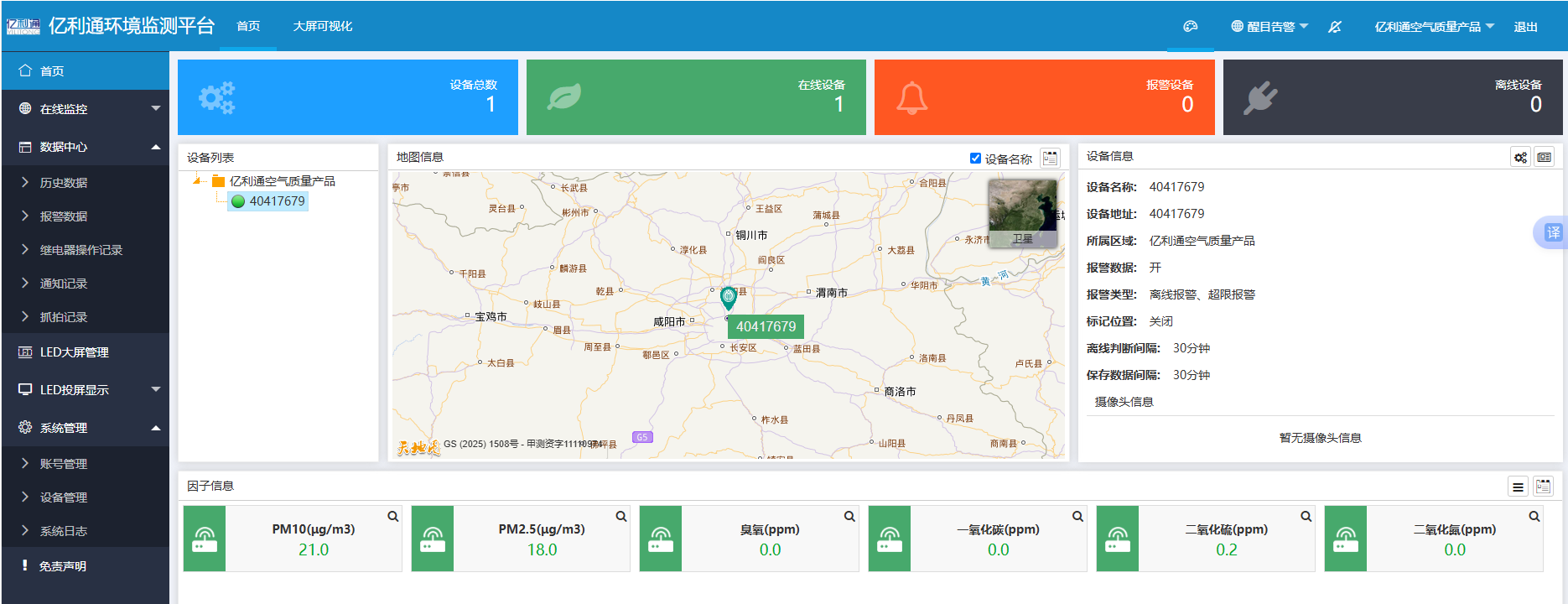
Task: Click the dashboard palette icon in header
Action: point(1190,27)
